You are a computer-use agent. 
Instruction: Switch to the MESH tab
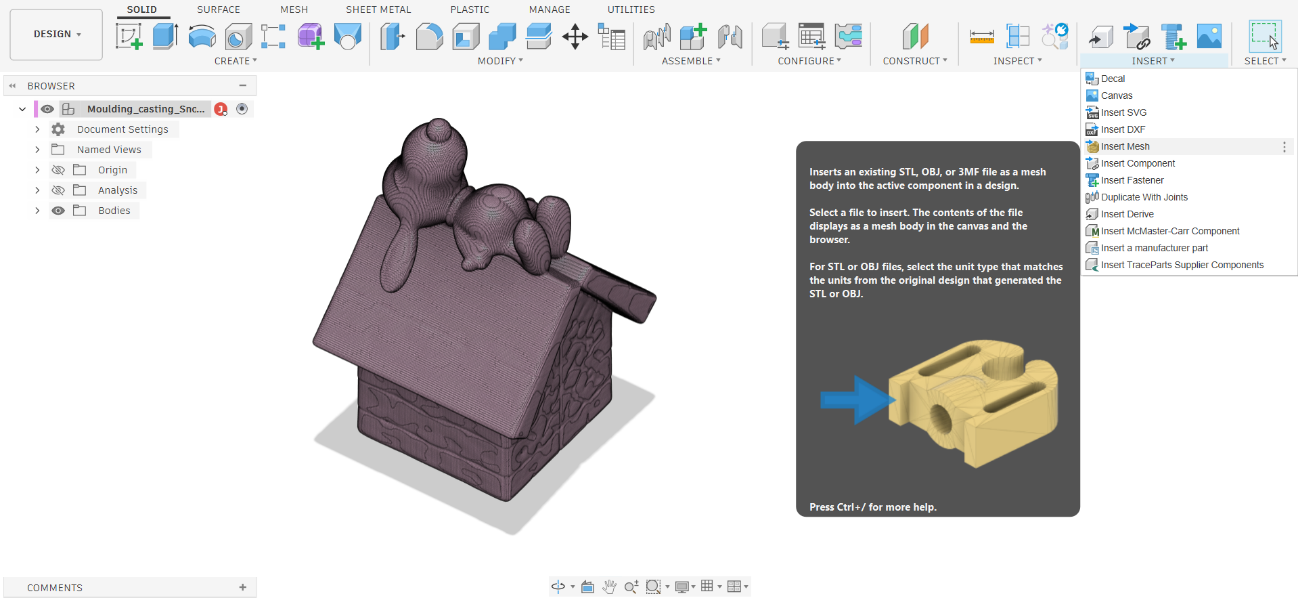(294, 10)
